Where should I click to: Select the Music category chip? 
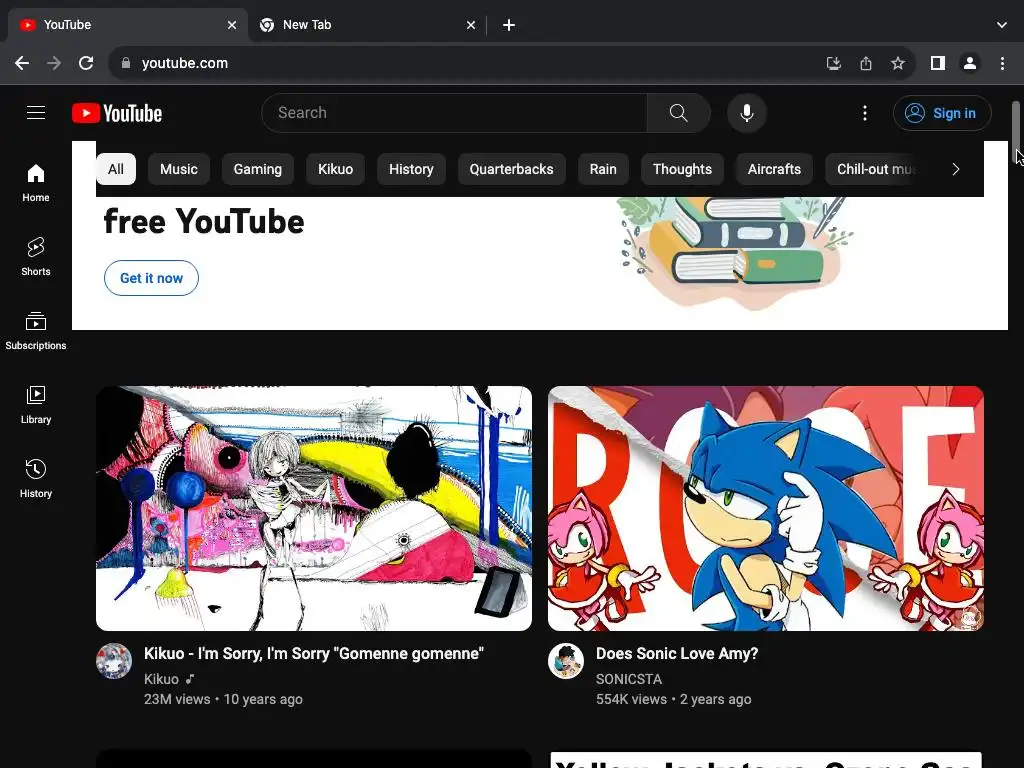point(178,169)
